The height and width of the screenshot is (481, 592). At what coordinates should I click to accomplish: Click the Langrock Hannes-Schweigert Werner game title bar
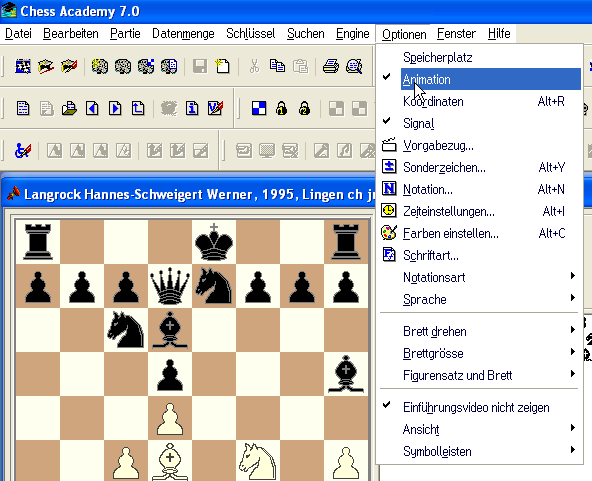(x=189, y=194)
